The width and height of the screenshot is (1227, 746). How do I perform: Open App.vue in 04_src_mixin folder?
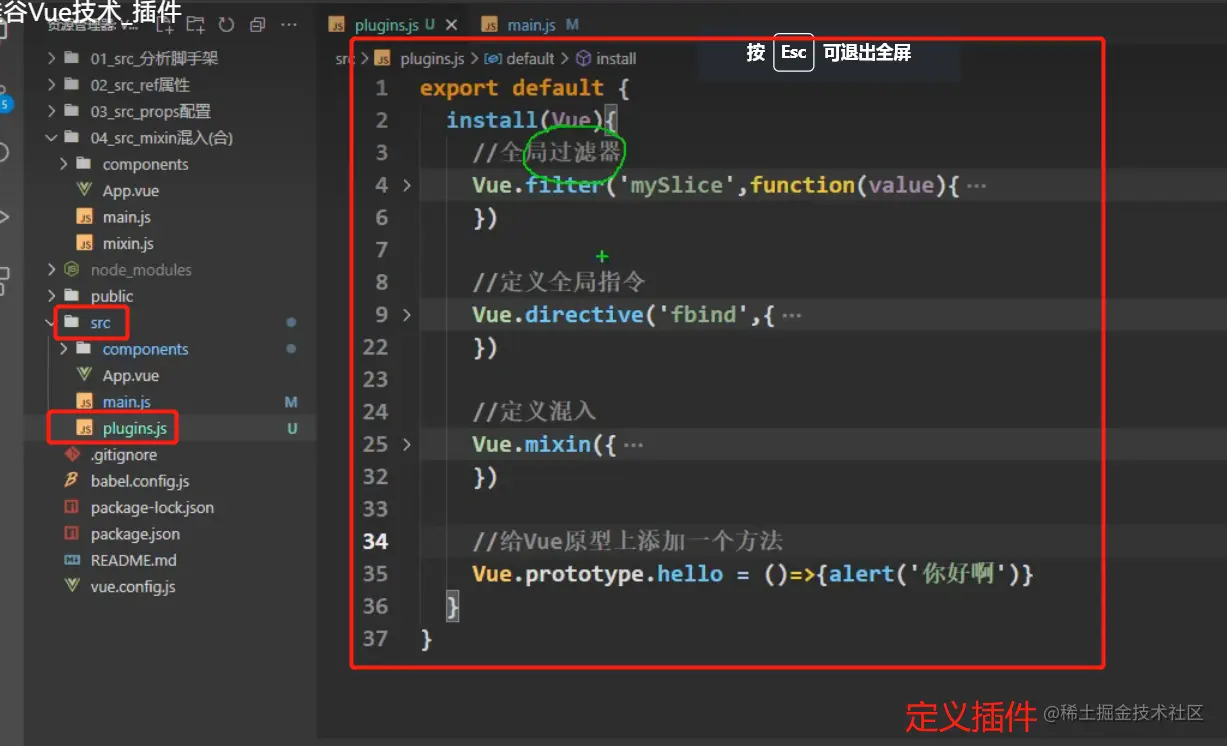(130, 191)
